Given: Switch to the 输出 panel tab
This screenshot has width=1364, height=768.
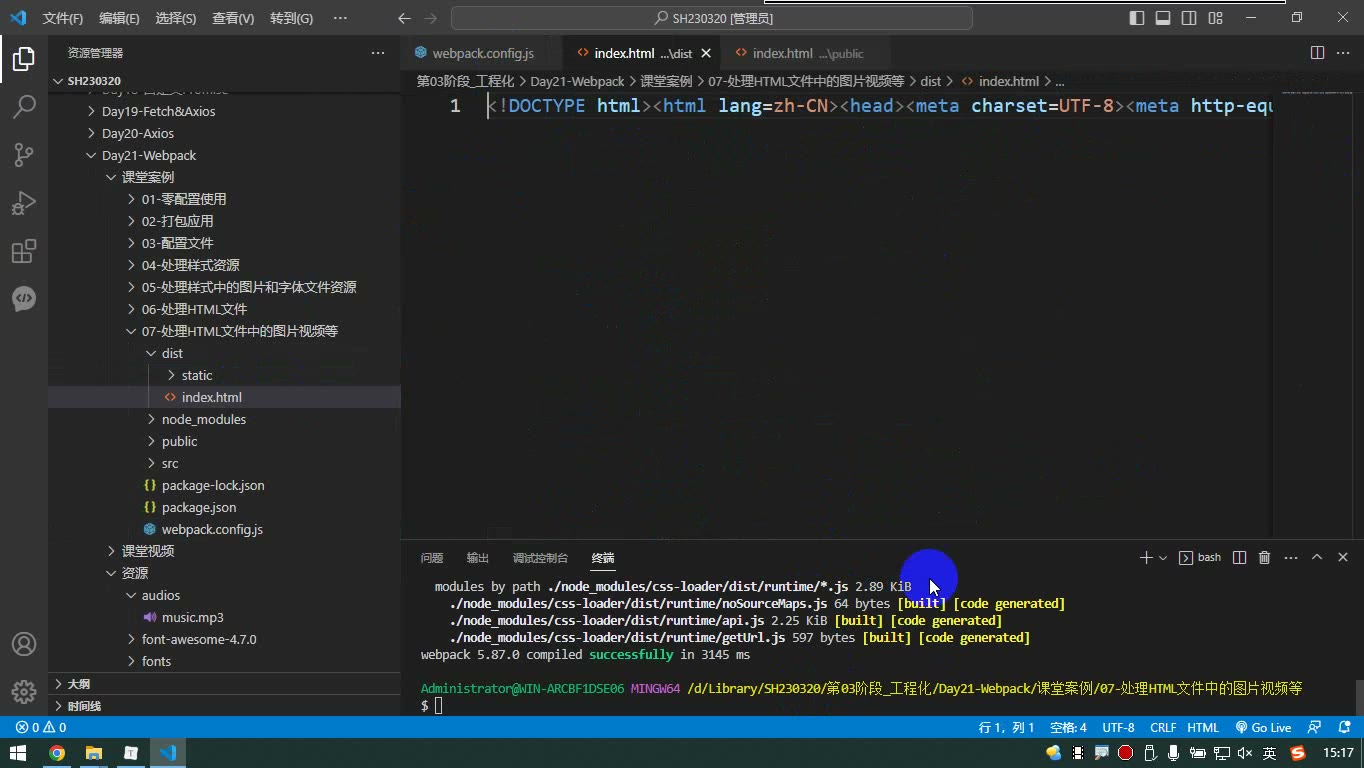Looking at the screenshot, I should [478, 558].
